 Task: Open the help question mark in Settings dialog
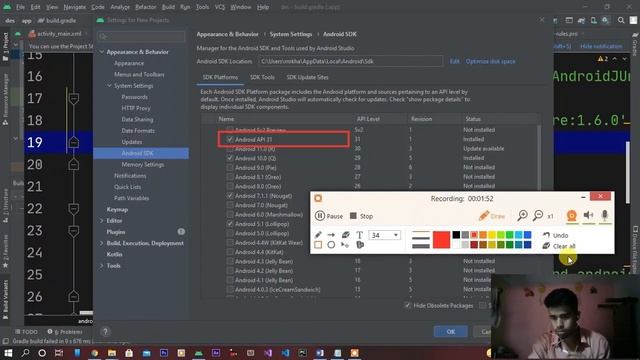click(105, 331)
